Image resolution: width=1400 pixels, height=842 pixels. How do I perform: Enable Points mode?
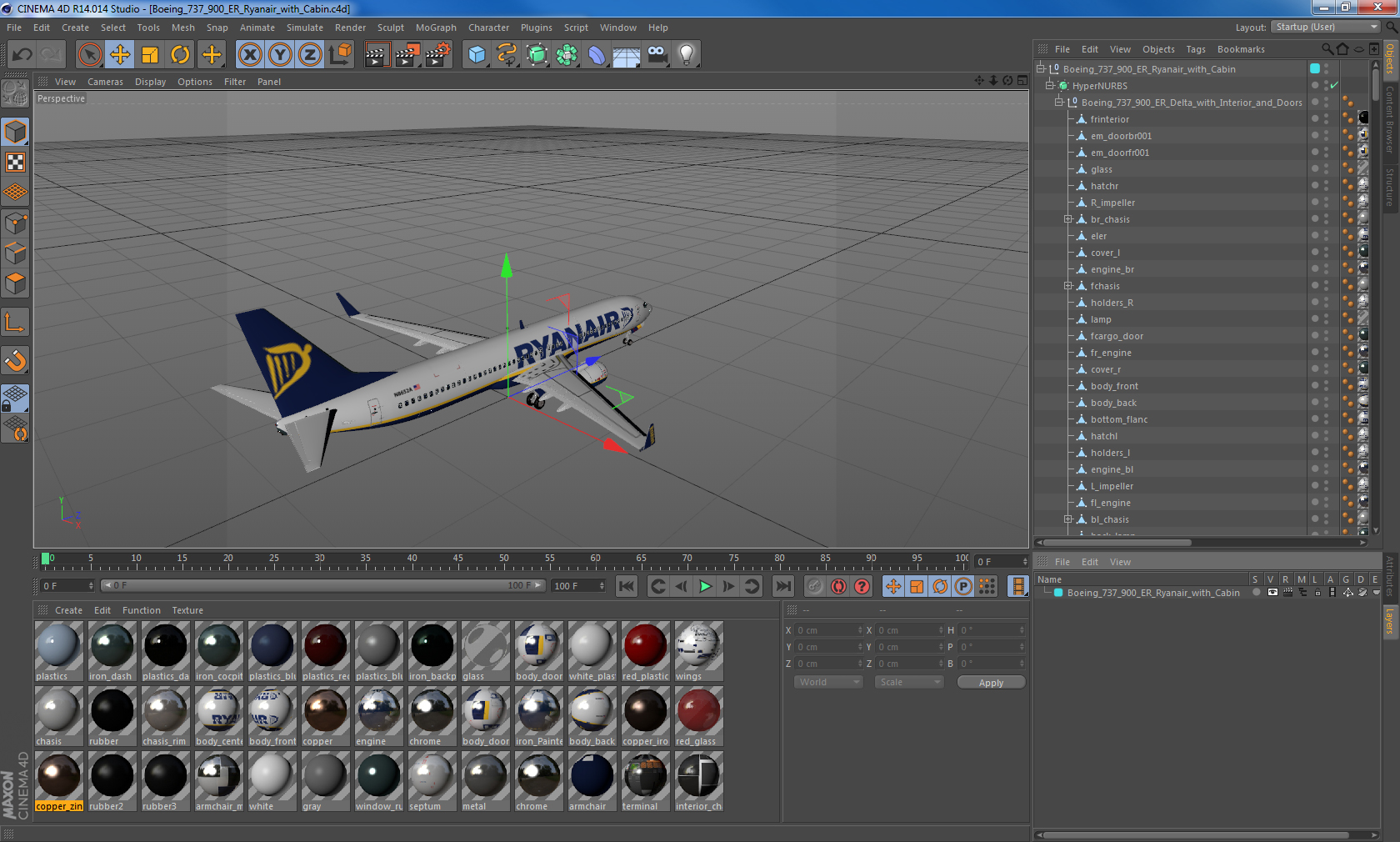[x=16, y=223]
